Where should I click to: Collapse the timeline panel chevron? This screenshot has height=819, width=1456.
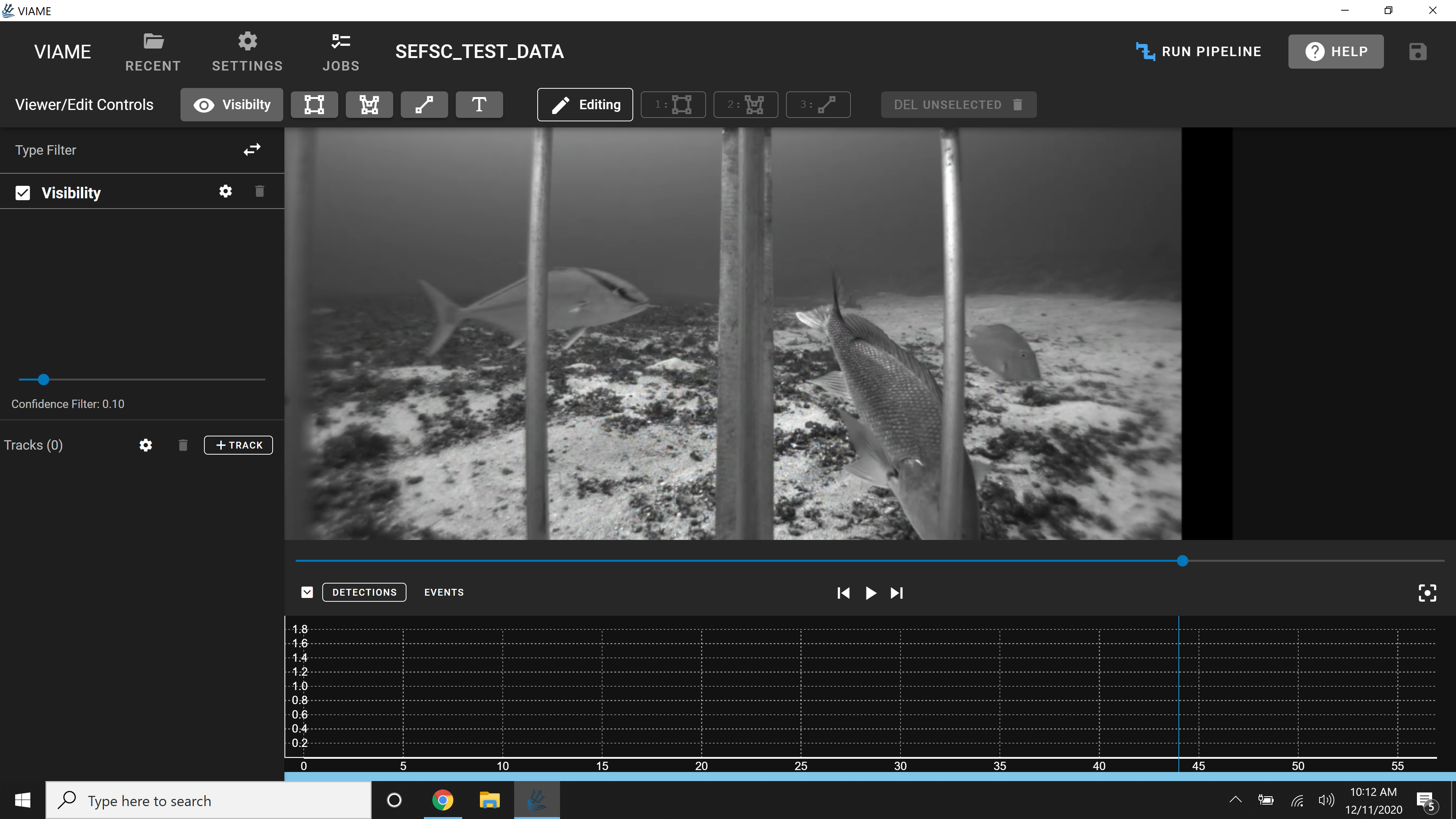click(x=307, y=592)
